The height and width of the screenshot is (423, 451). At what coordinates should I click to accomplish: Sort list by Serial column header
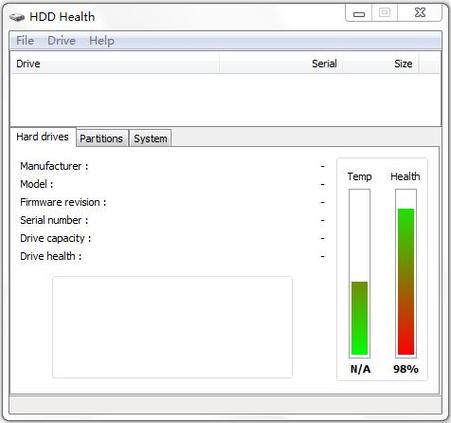click(281, 64)
